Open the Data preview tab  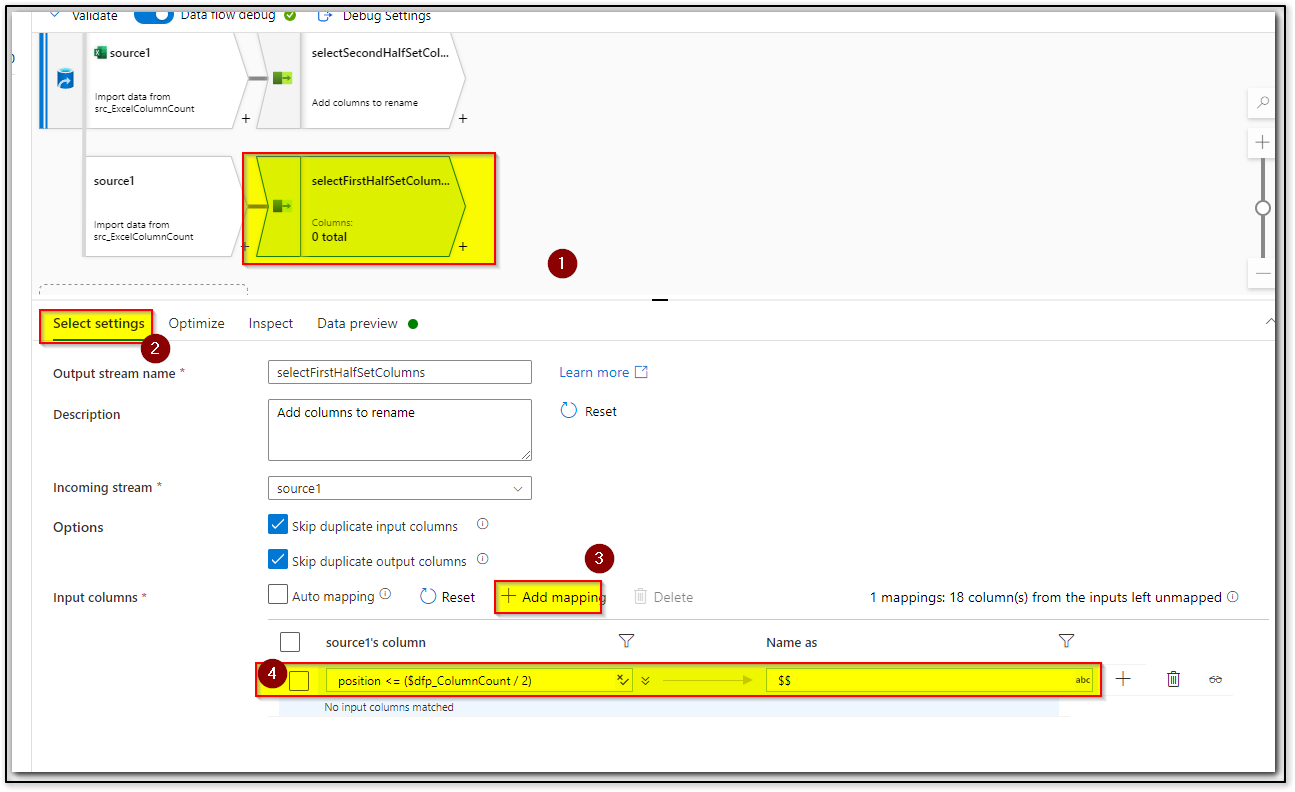pos(356,323)
